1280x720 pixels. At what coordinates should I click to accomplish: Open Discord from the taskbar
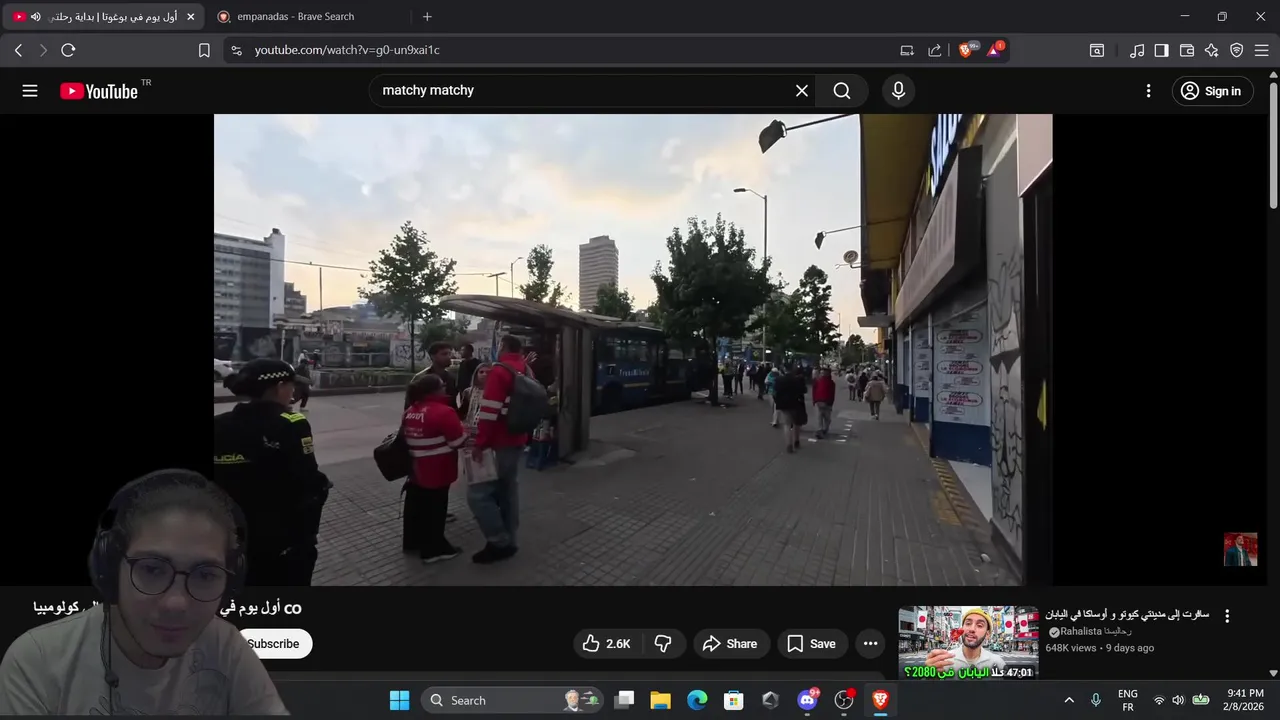[807, 700]
